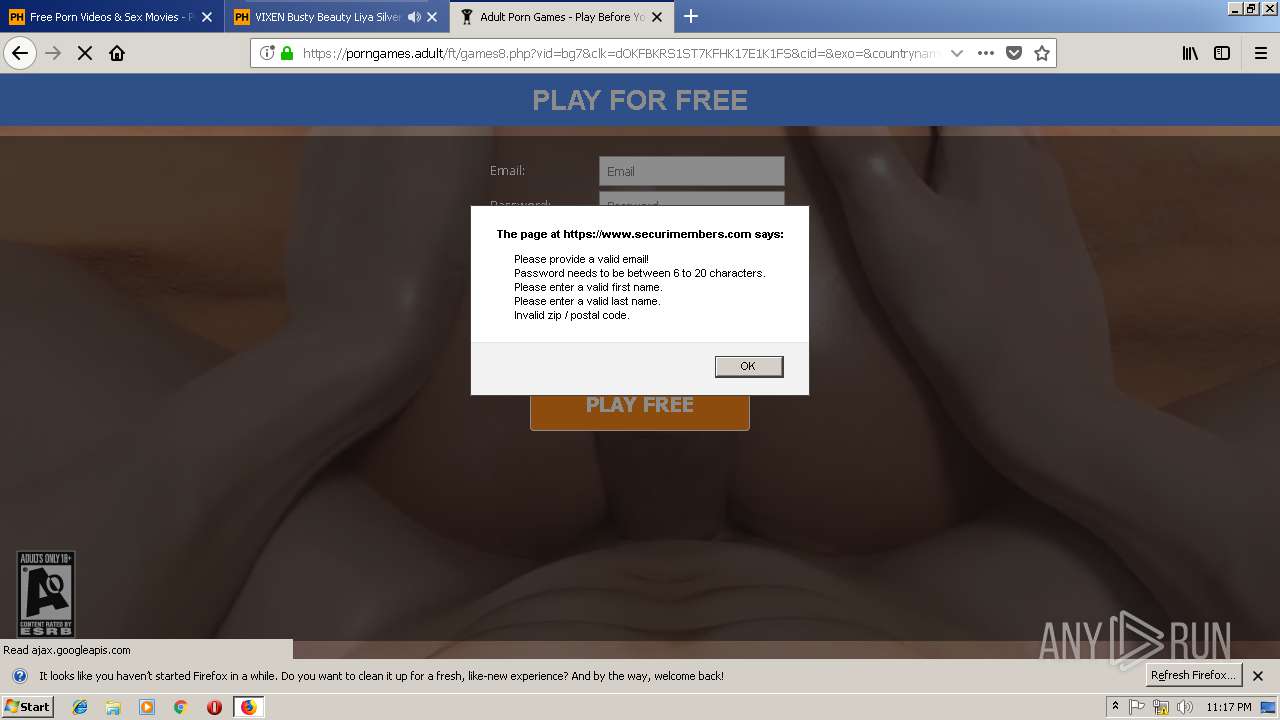Click the notification bar question mark icon

coord(19,676)
